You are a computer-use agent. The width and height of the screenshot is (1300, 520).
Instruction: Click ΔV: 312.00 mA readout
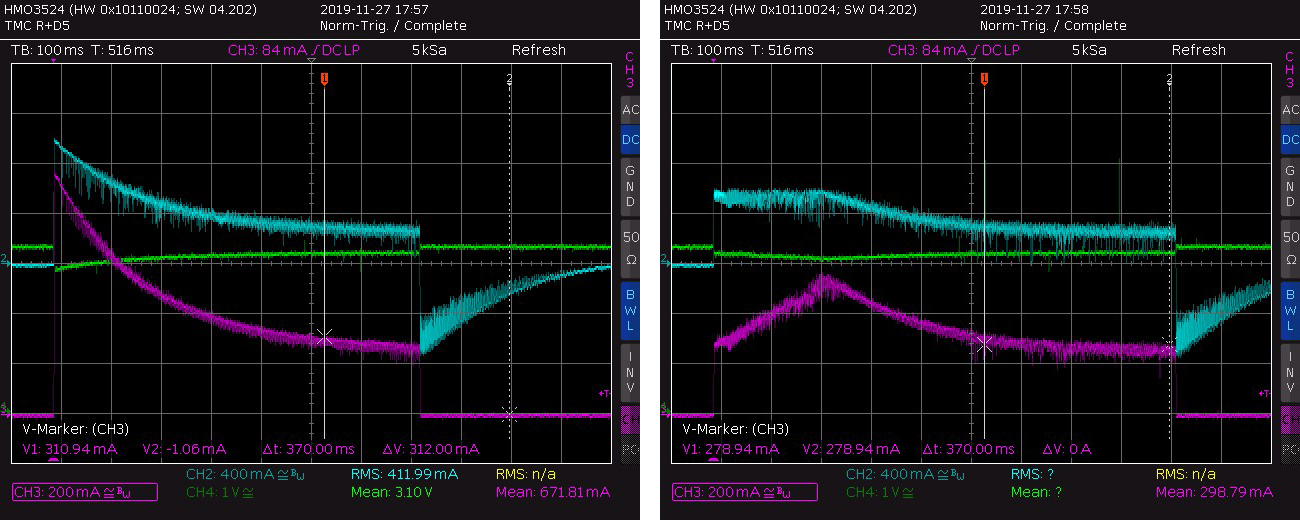click(x=431, y=449)
